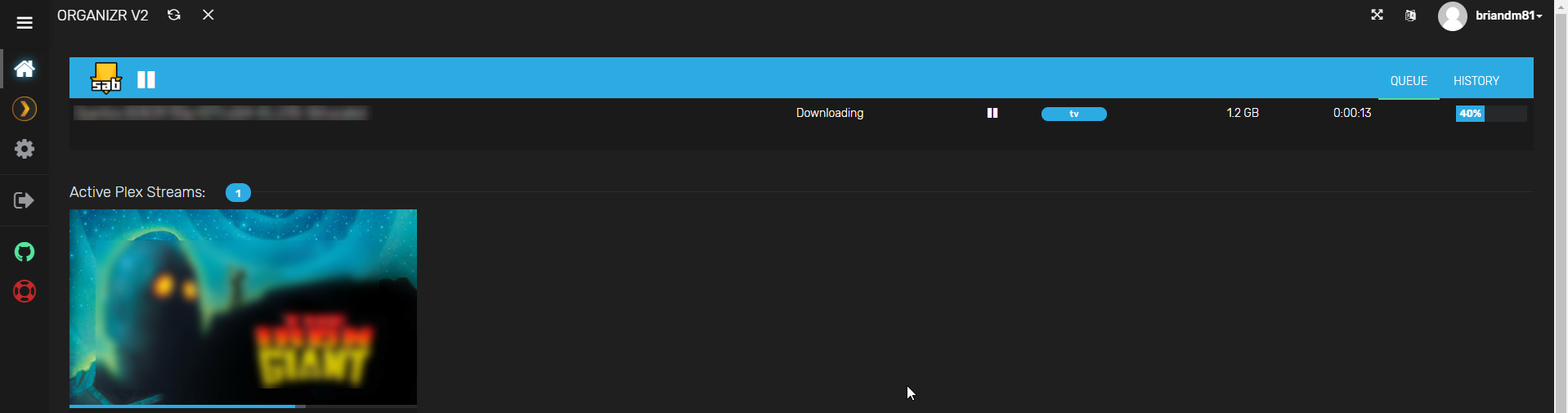Viewport: 1568px width, 413px height.
Task: Close the current Organizr tab with X
Action: (x=208, y=15)
